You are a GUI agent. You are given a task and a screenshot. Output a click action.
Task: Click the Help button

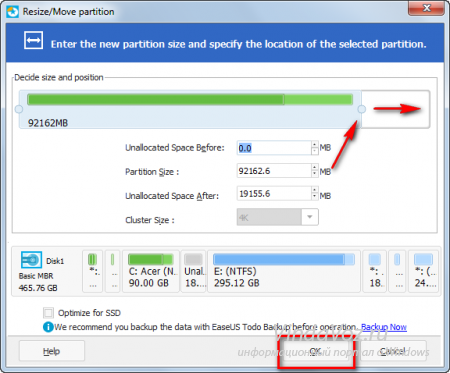tap(52, 351)
